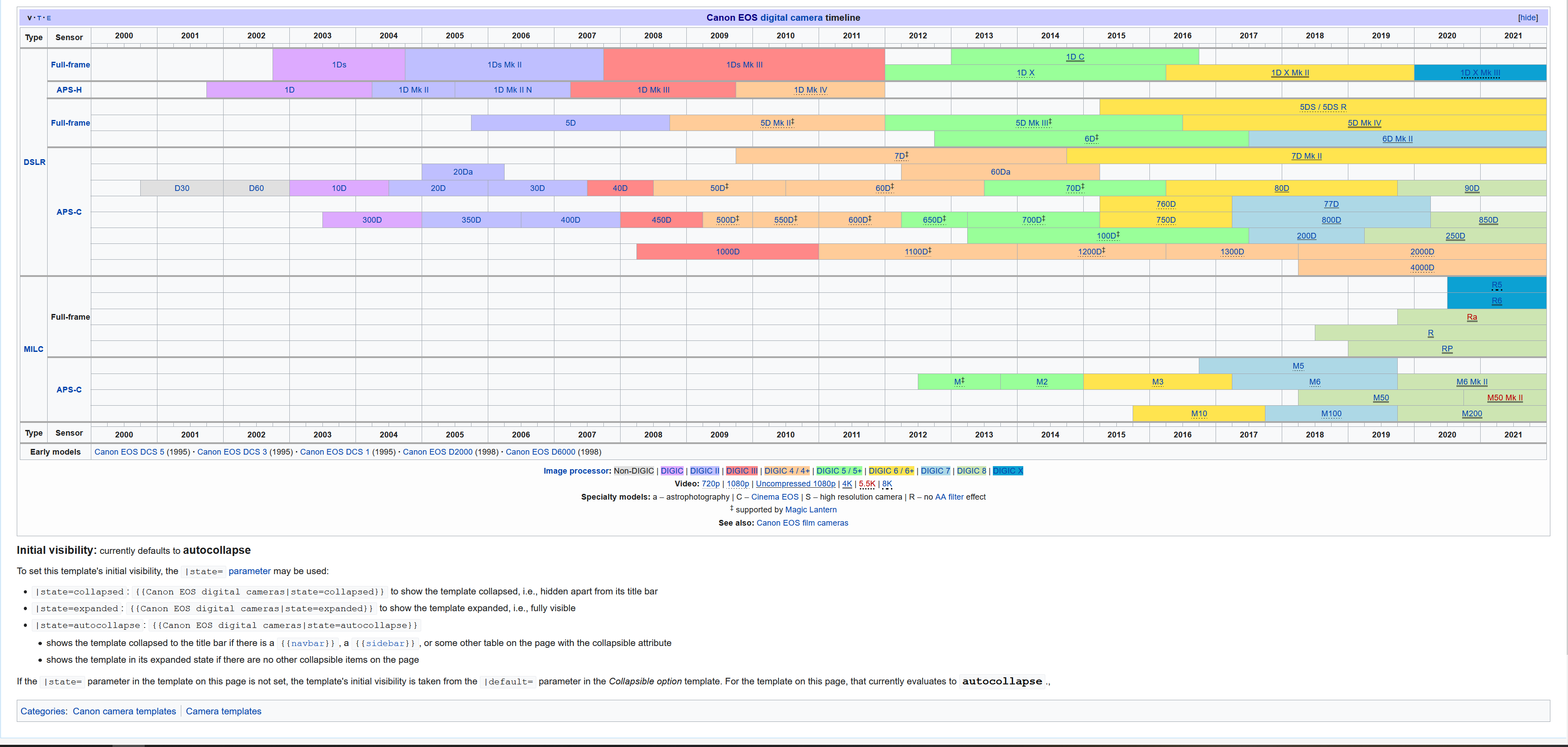The height and width of the screenshot is (747, 1568).
Task: Click the DIGIC X legend swatch
Action: (1007, 471)
